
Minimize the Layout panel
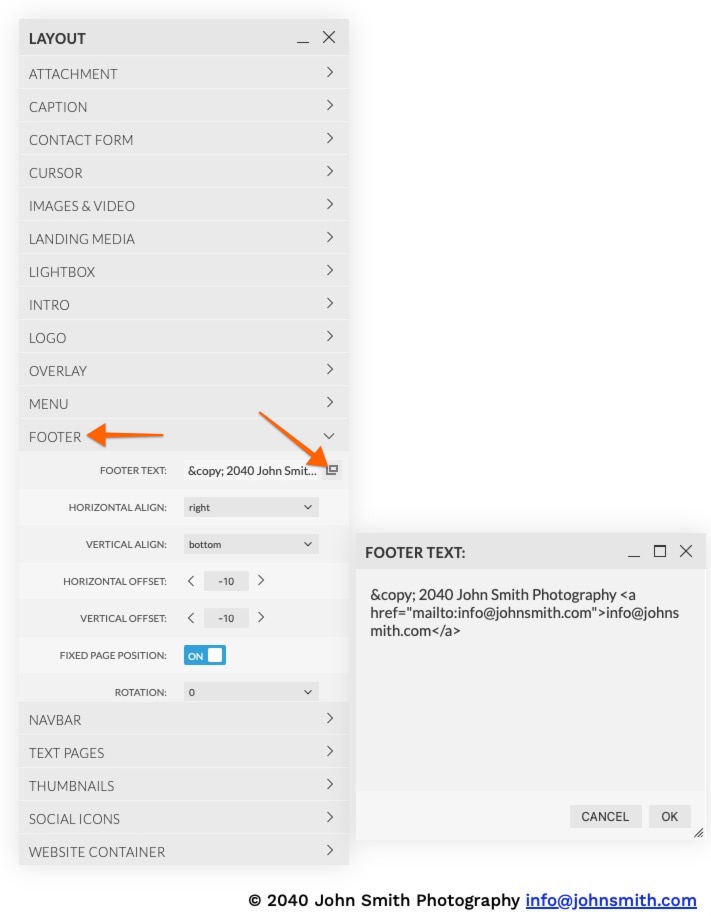tap(303, 39)
